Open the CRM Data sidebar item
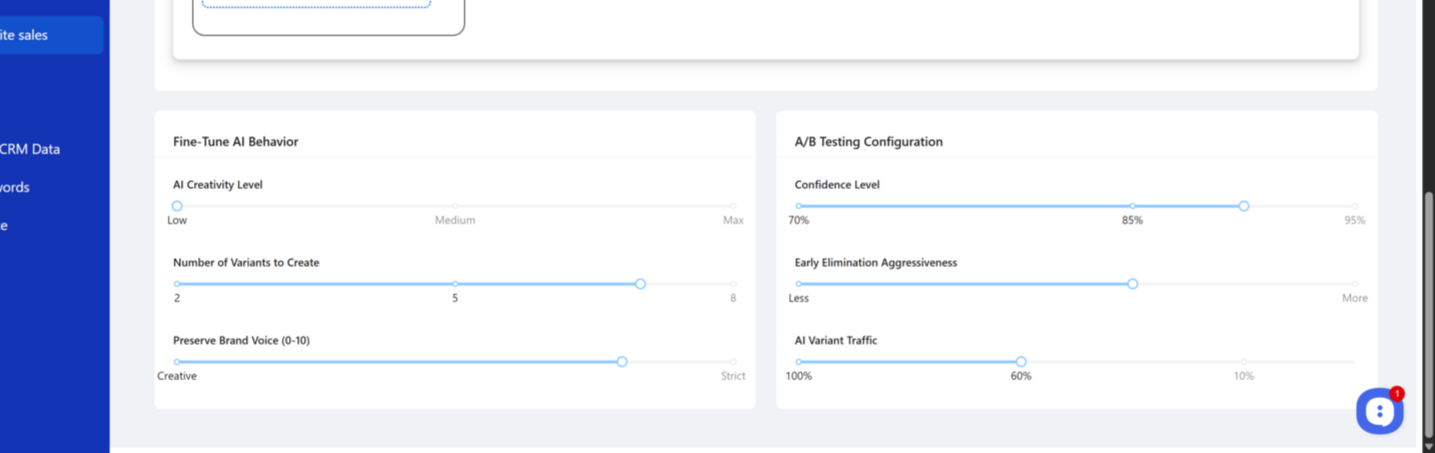 pos(30,149)
